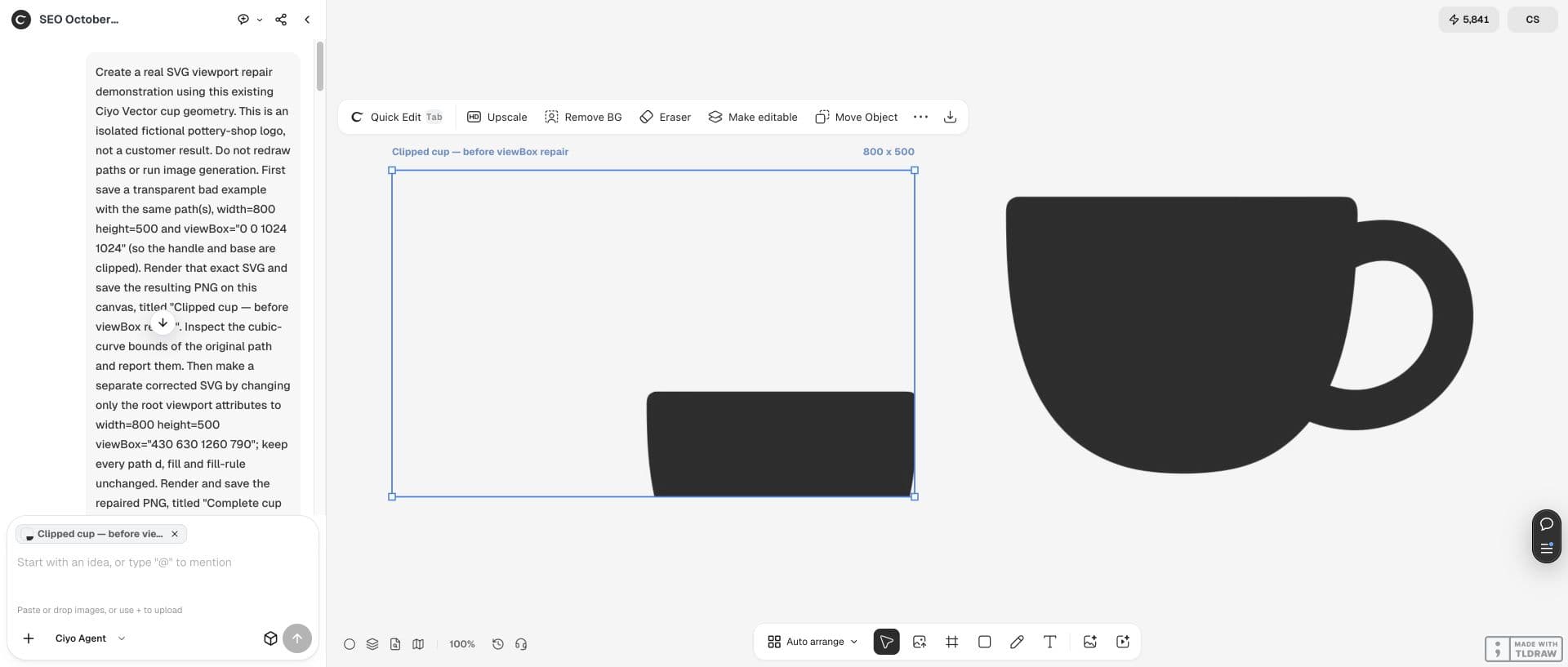Click the AI video generator tool
This screenshot has width=1568, height=667.
(x=1123, y=642)
